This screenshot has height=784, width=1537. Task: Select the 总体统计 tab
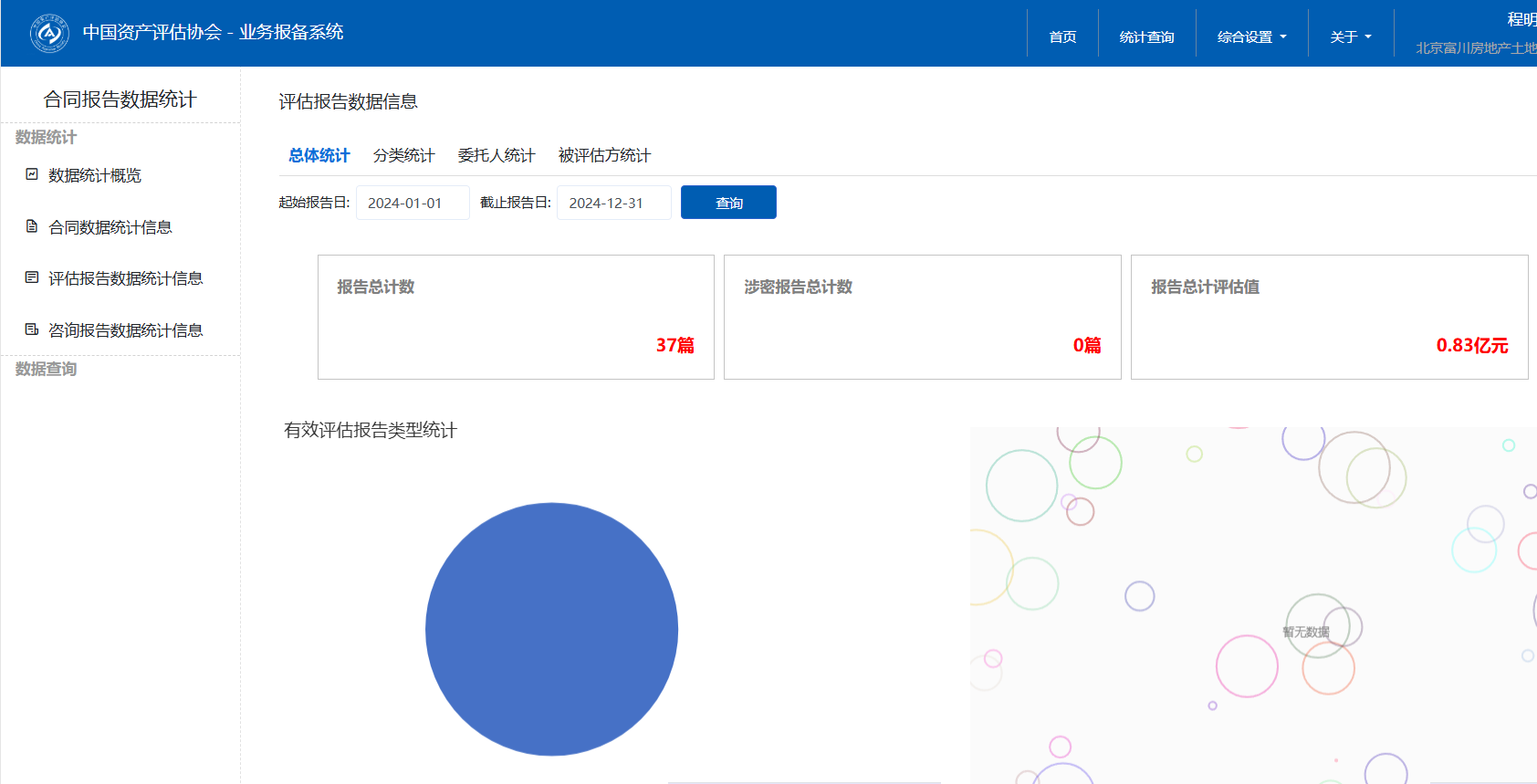coord(319,155)
